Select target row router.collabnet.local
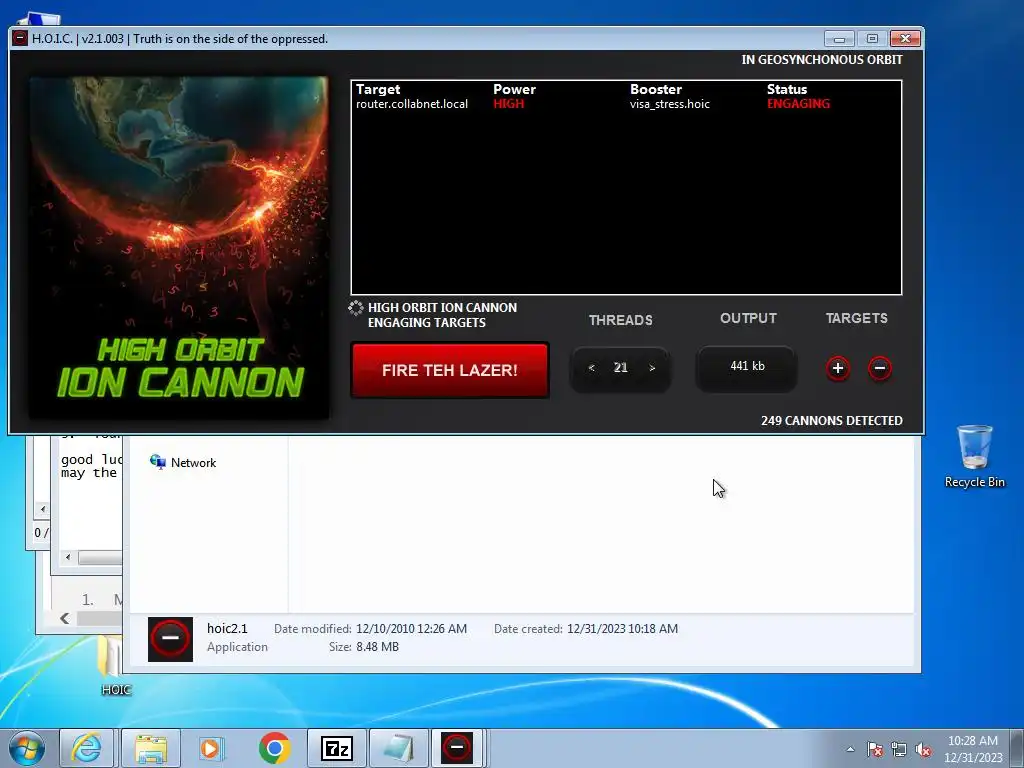 [626, 104]
